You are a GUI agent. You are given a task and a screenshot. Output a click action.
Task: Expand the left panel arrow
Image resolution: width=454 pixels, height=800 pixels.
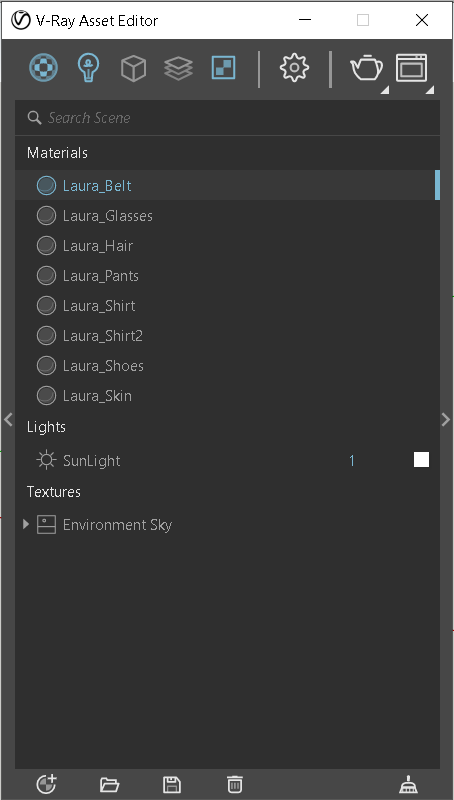pos(8,419)
